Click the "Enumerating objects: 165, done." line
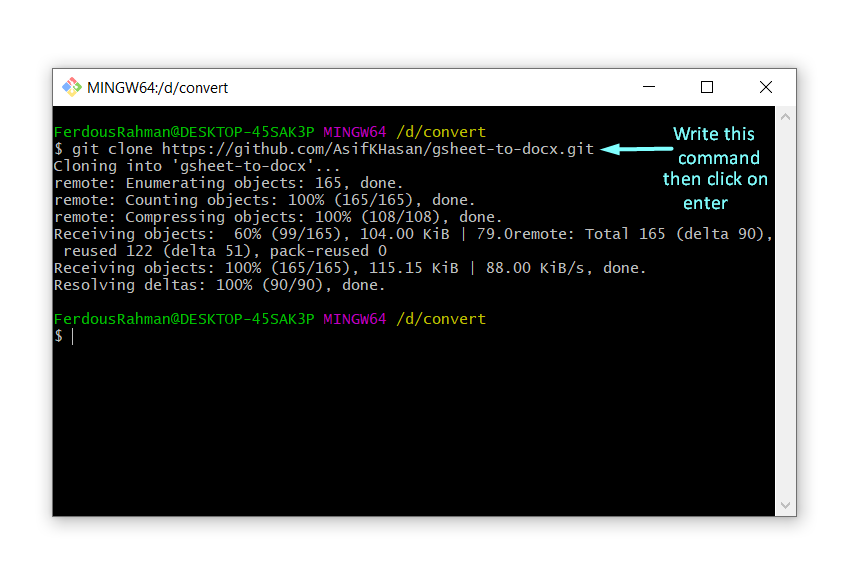The image size is (866, 585). point(229,183)
